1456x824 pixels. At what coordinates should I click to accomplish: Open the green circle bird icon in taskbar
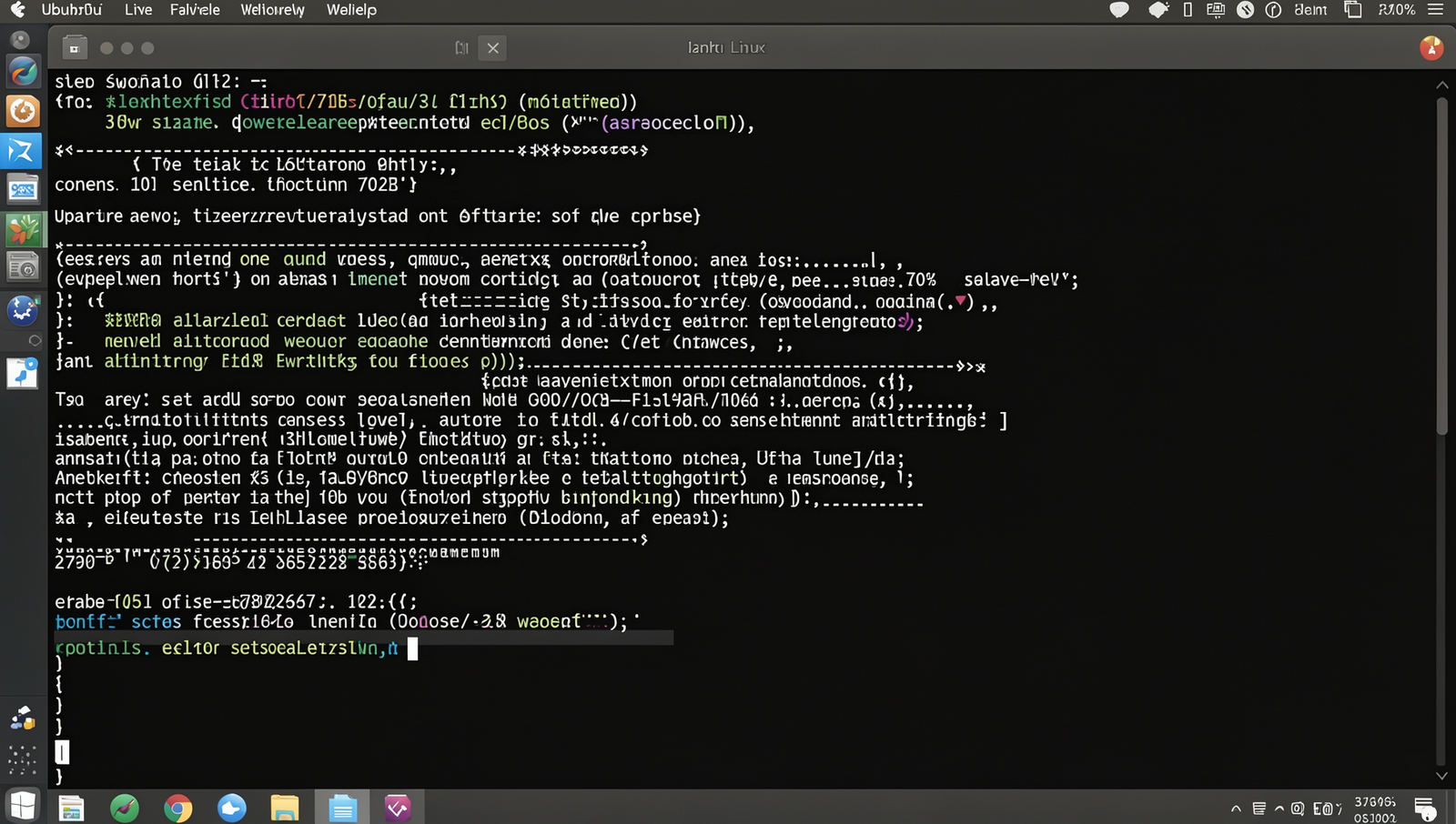125,808
